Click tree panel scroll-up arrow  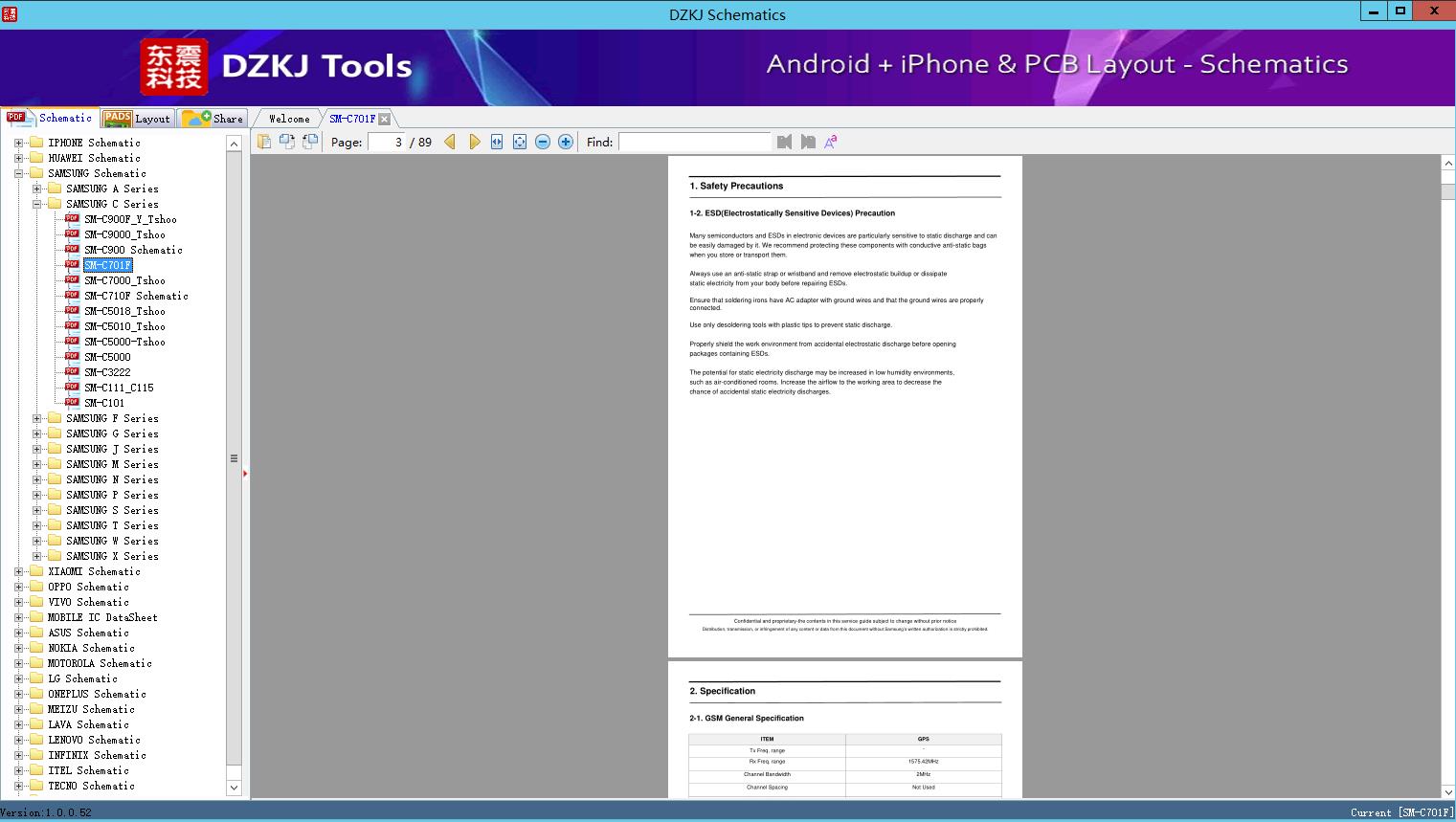click(x=234, y=144)
